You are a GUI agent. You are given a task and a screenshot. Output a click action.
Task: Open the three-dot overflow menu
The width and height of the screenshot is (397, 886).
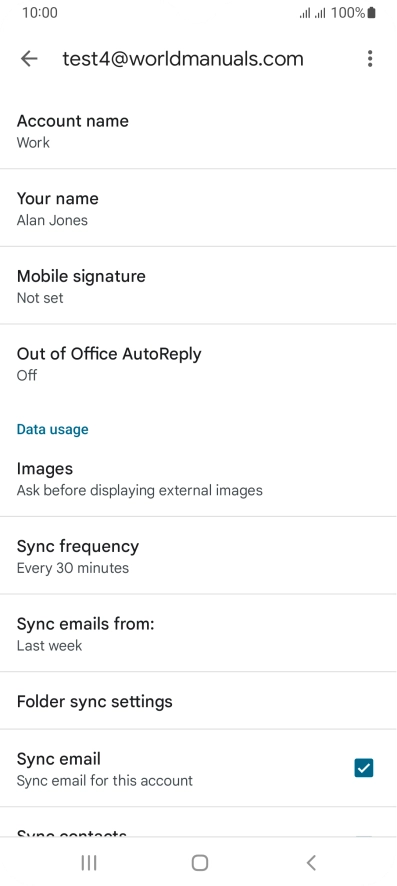pyautogui.click(x=370, y=59)
